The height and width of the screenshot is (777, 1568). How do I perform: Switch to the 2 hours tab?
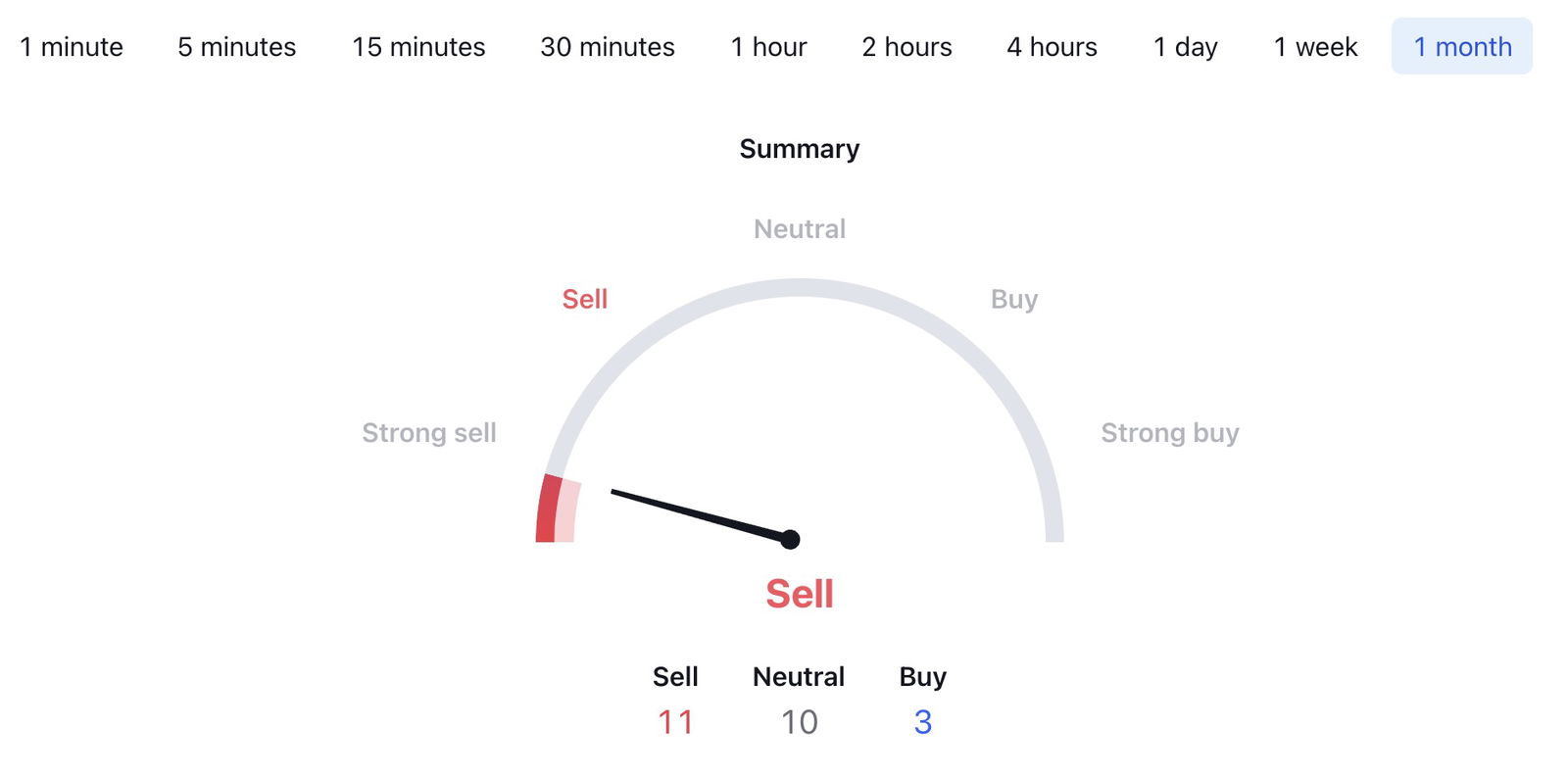(x=907, y=47)
